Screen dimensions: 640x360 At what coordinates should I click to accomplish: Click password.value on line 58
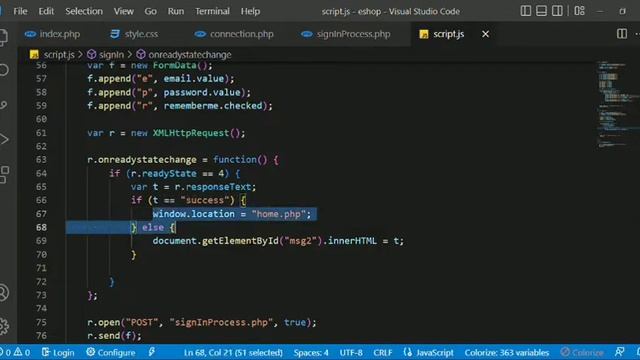point(202,92)
